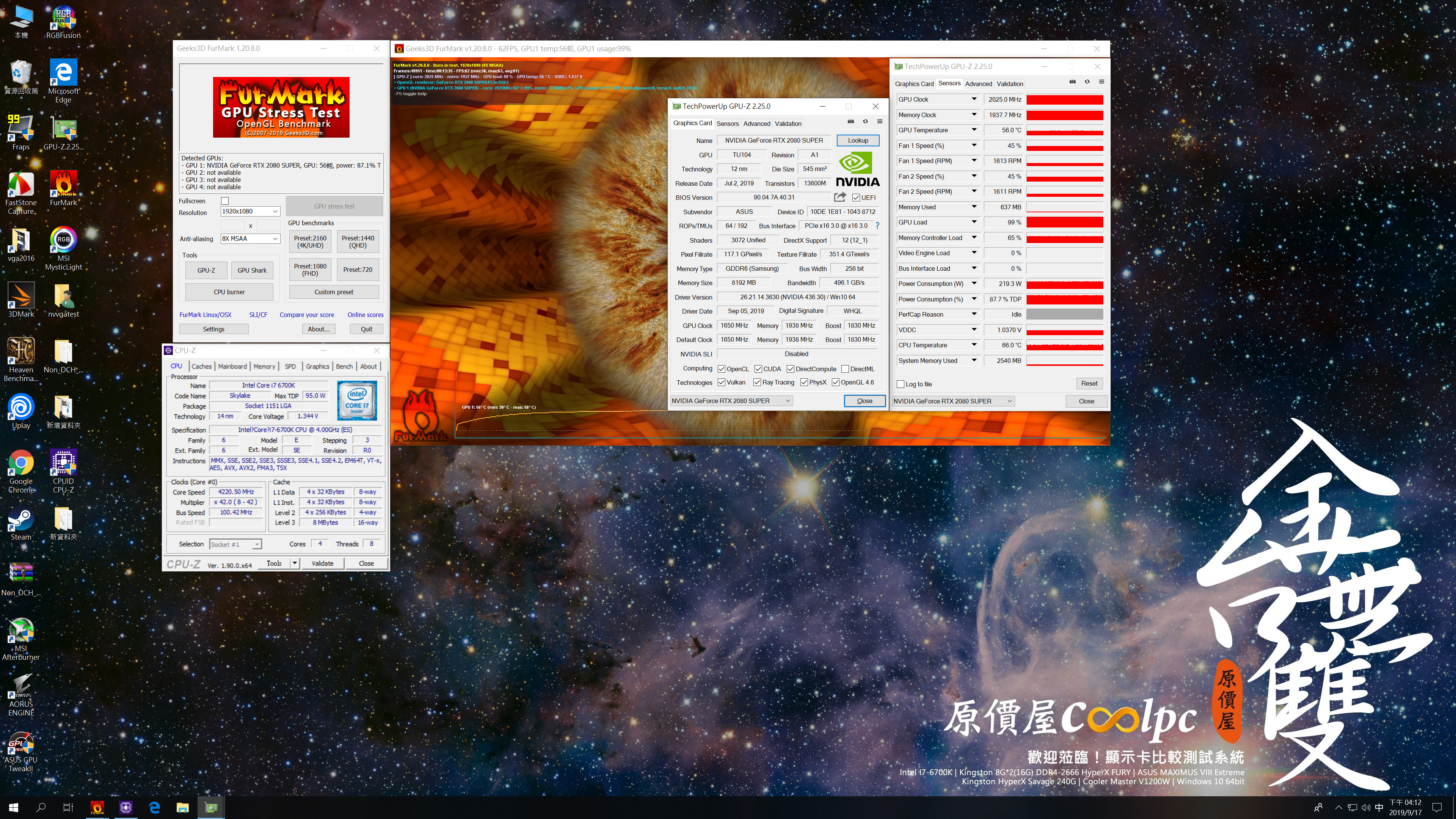1456x819 pixels.
Task: Expand the GPU Clock sensor dropdown arrow
Action: click(974, 99)
